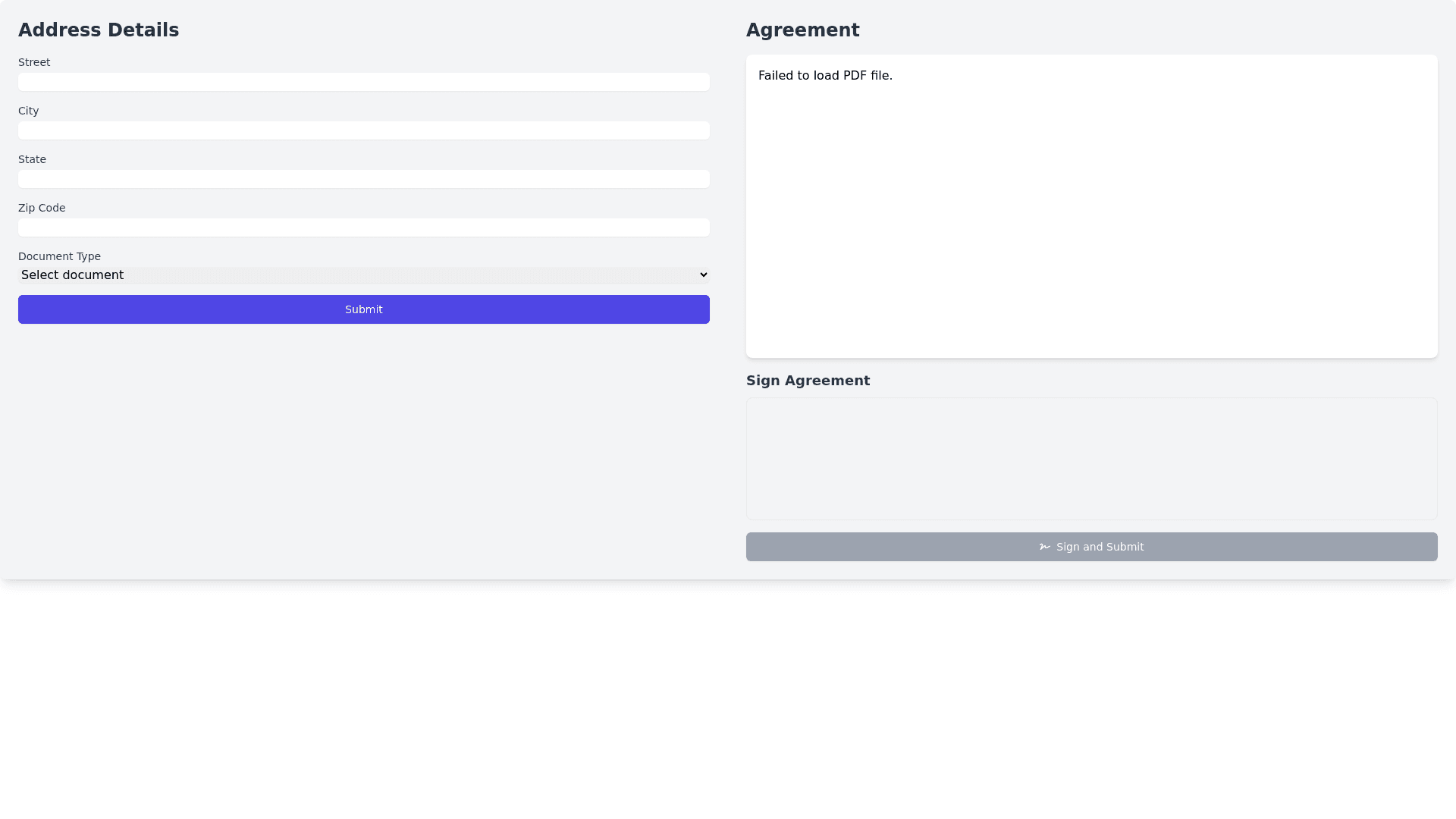1456x819 pixels.
Task: Click the City label text
Action: click(x=29, y=111)
